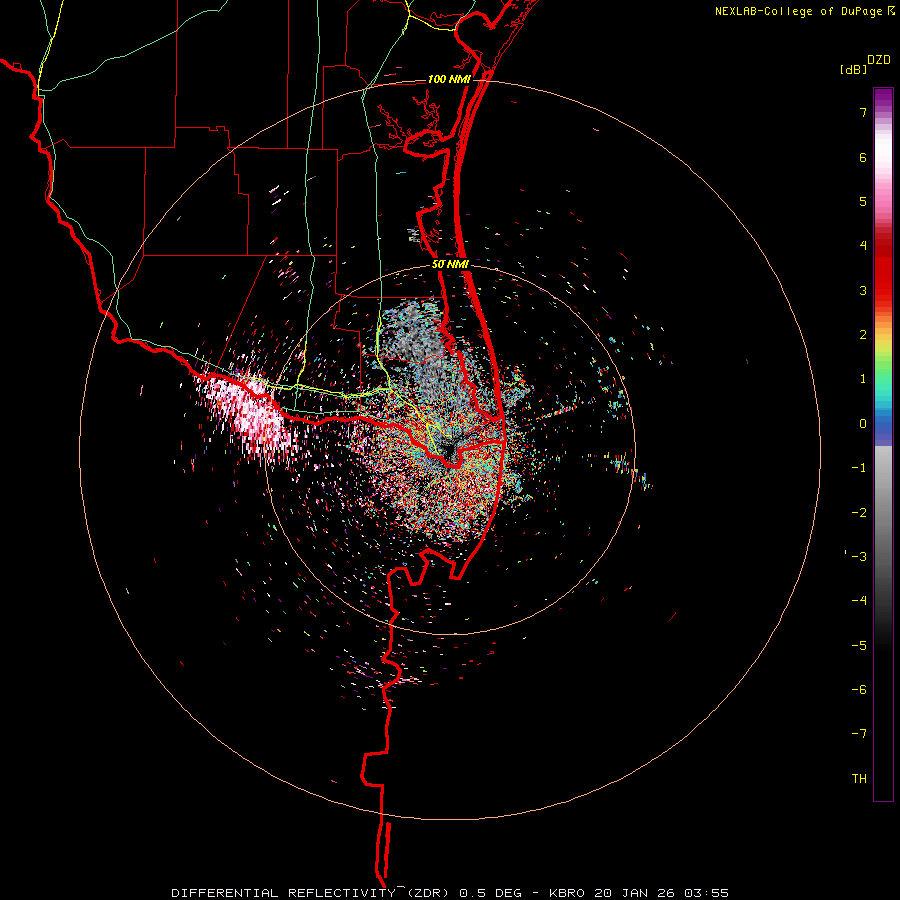This screenshot has width=900, height=900.
Task: Click the 0 dB value on the color scale
Action: click(863, 424)
